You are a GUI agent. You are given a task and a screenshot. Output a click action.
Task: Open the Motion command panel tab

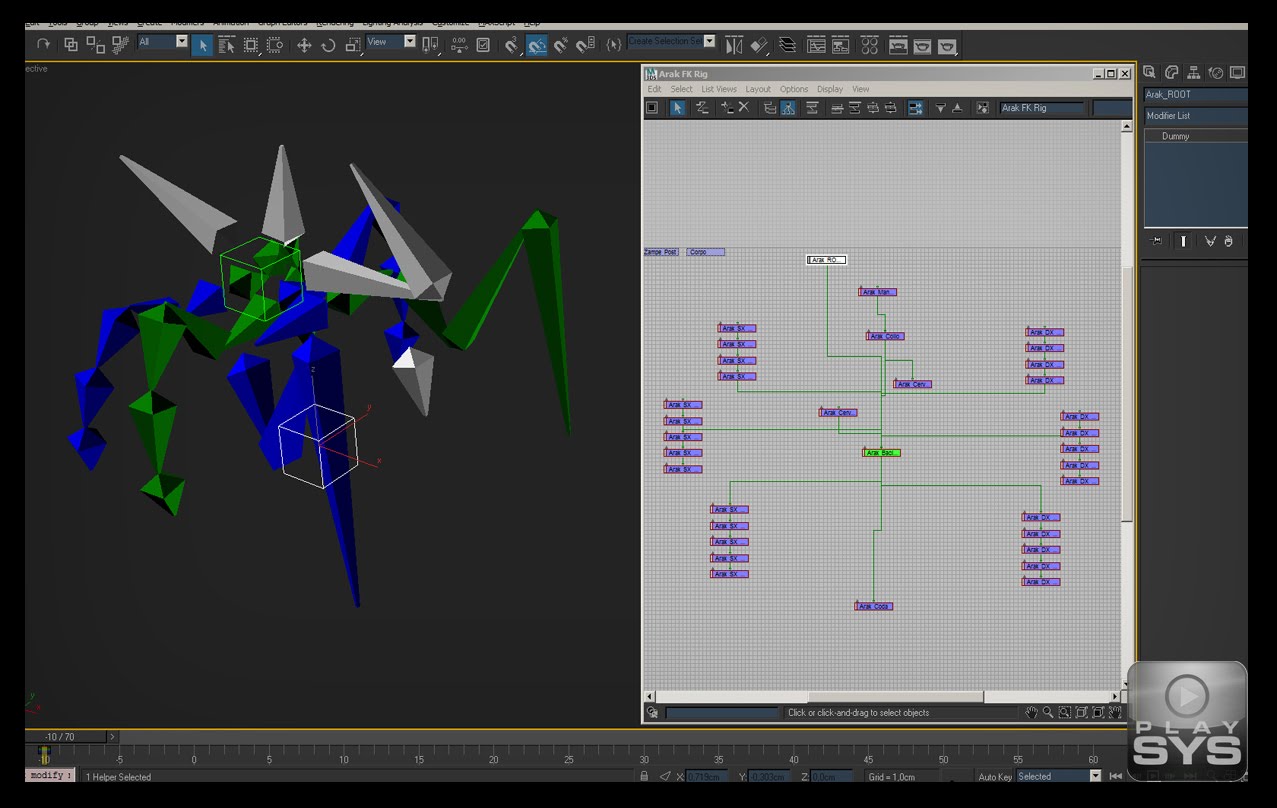pyautogui.click(x=1216, y=73)
